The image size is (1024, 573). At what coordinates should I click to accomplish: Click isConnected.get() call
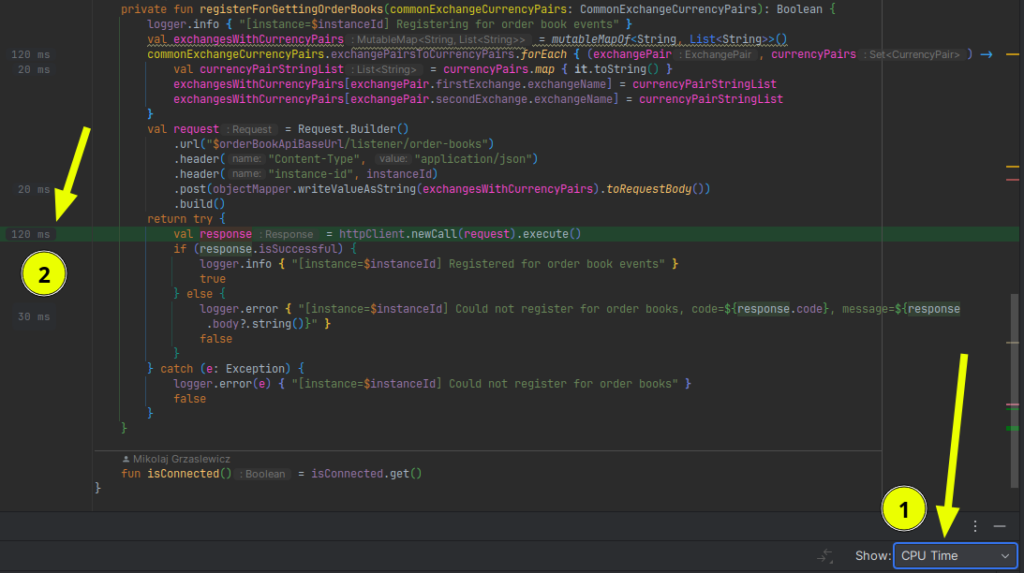[x=366, y=474]
